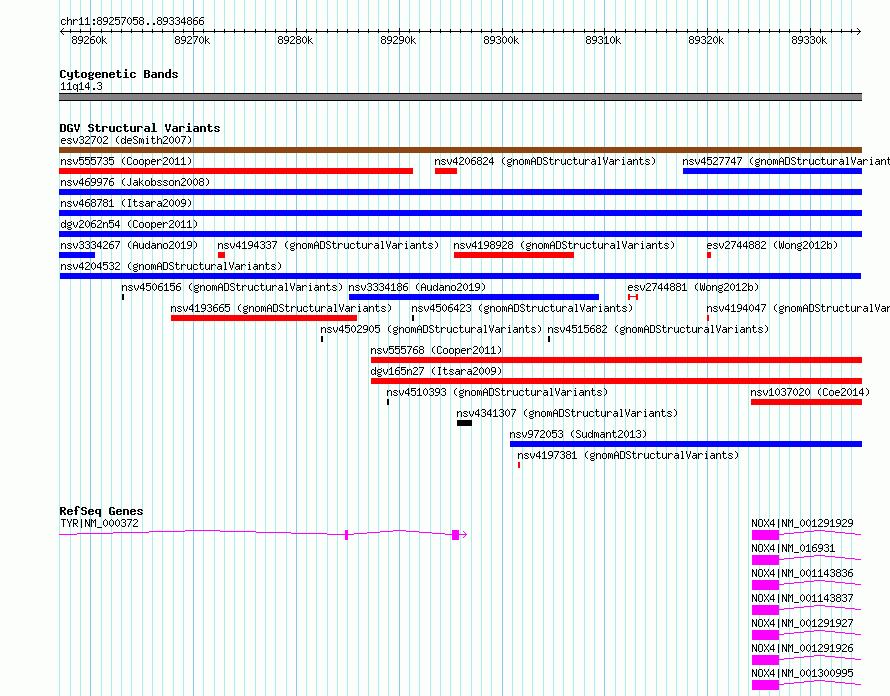Open NOX4|NM_016931 transcript label
Screen dimensions: 890x696
click(x=793, y=548)
